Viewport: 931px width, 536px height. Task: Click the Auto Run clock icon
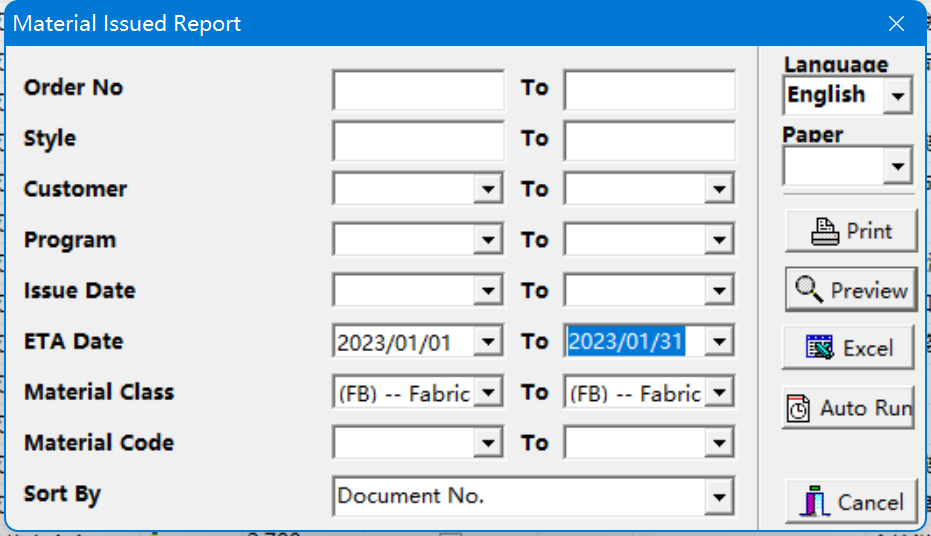[x=799, y=408]
